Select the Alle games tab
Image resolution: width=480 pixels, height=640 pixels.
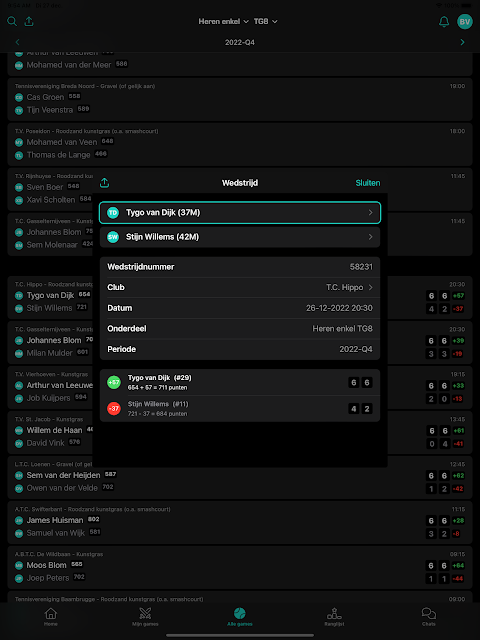240,616
